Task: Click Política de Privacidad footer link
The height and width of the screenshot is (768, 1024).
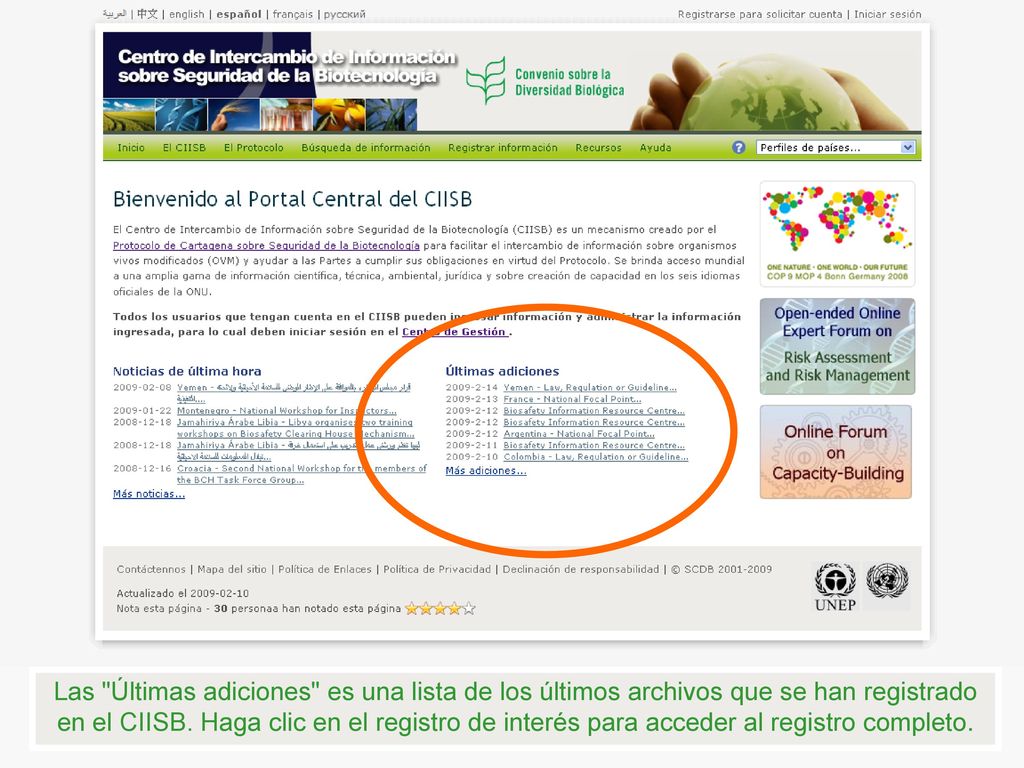Action: 437,569
